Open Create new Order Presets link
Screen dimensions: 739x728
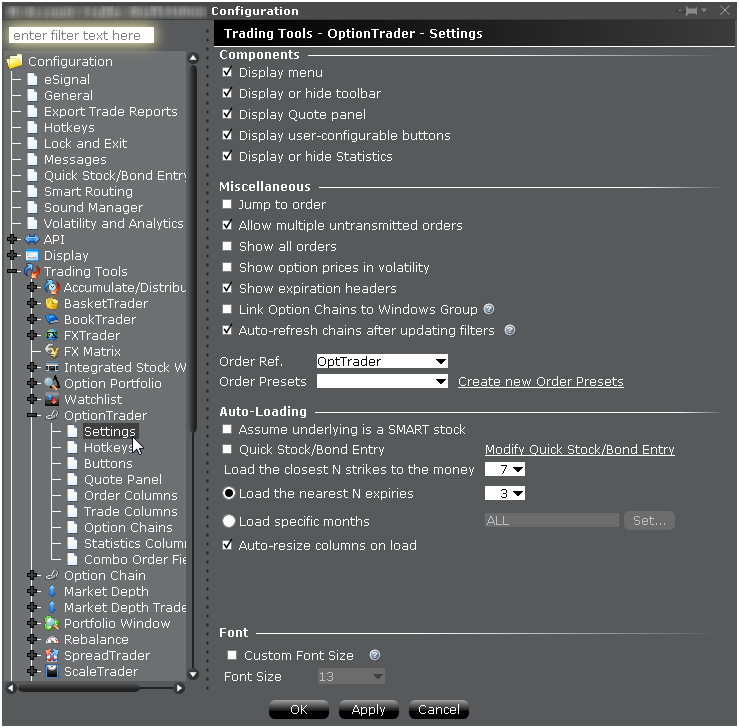(540, 381)
